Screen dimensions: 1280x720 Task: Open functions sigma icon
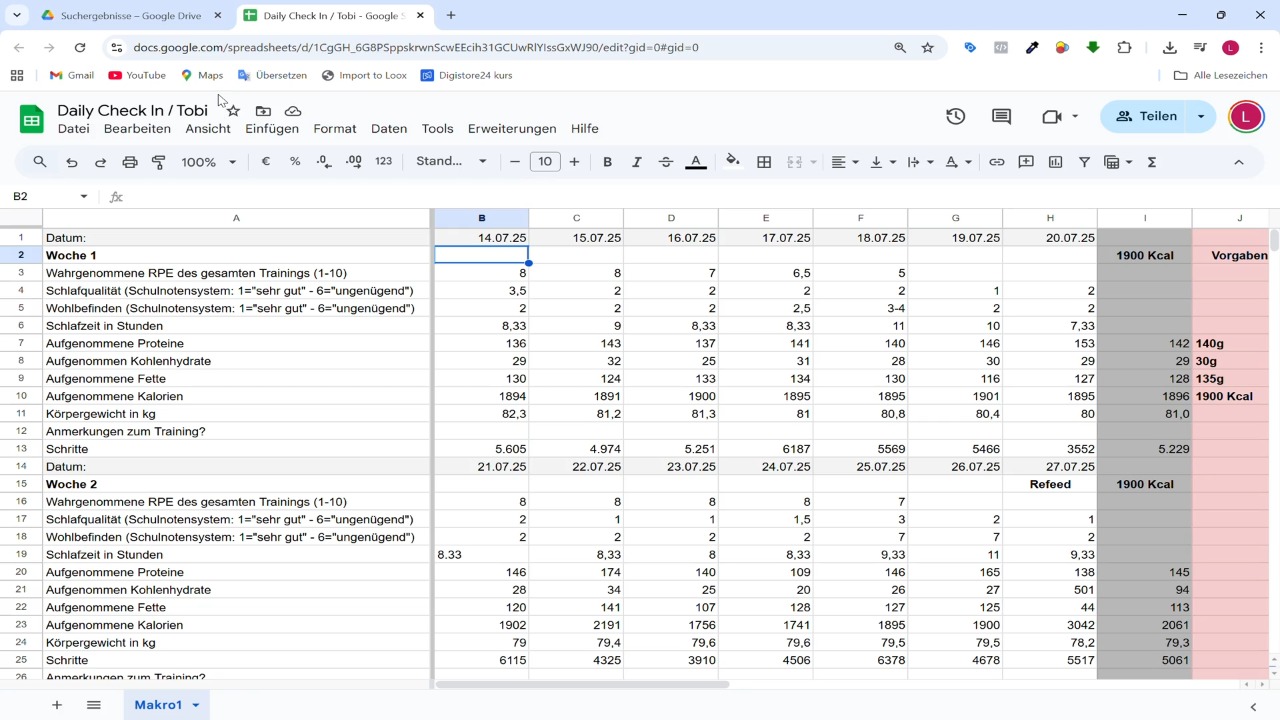[x=1152, y=162]
